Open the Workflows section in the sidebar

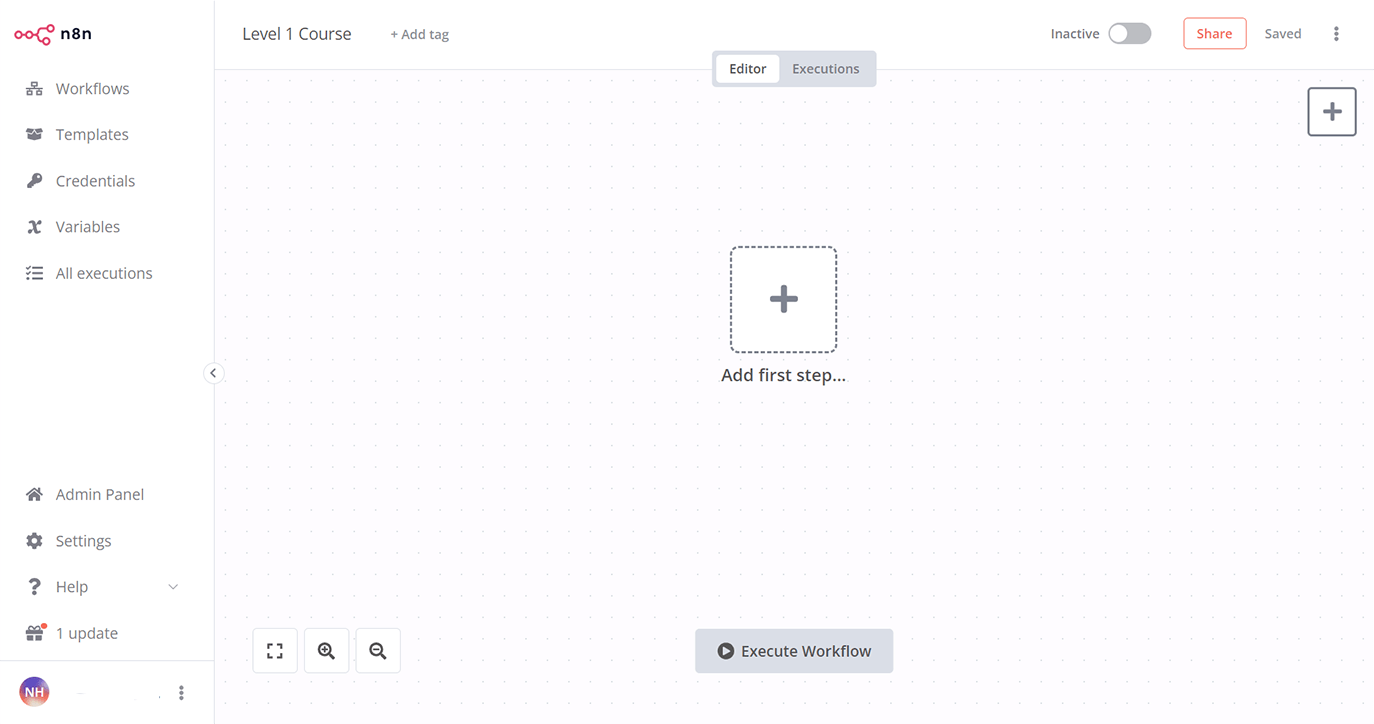[x=92, y=88]
